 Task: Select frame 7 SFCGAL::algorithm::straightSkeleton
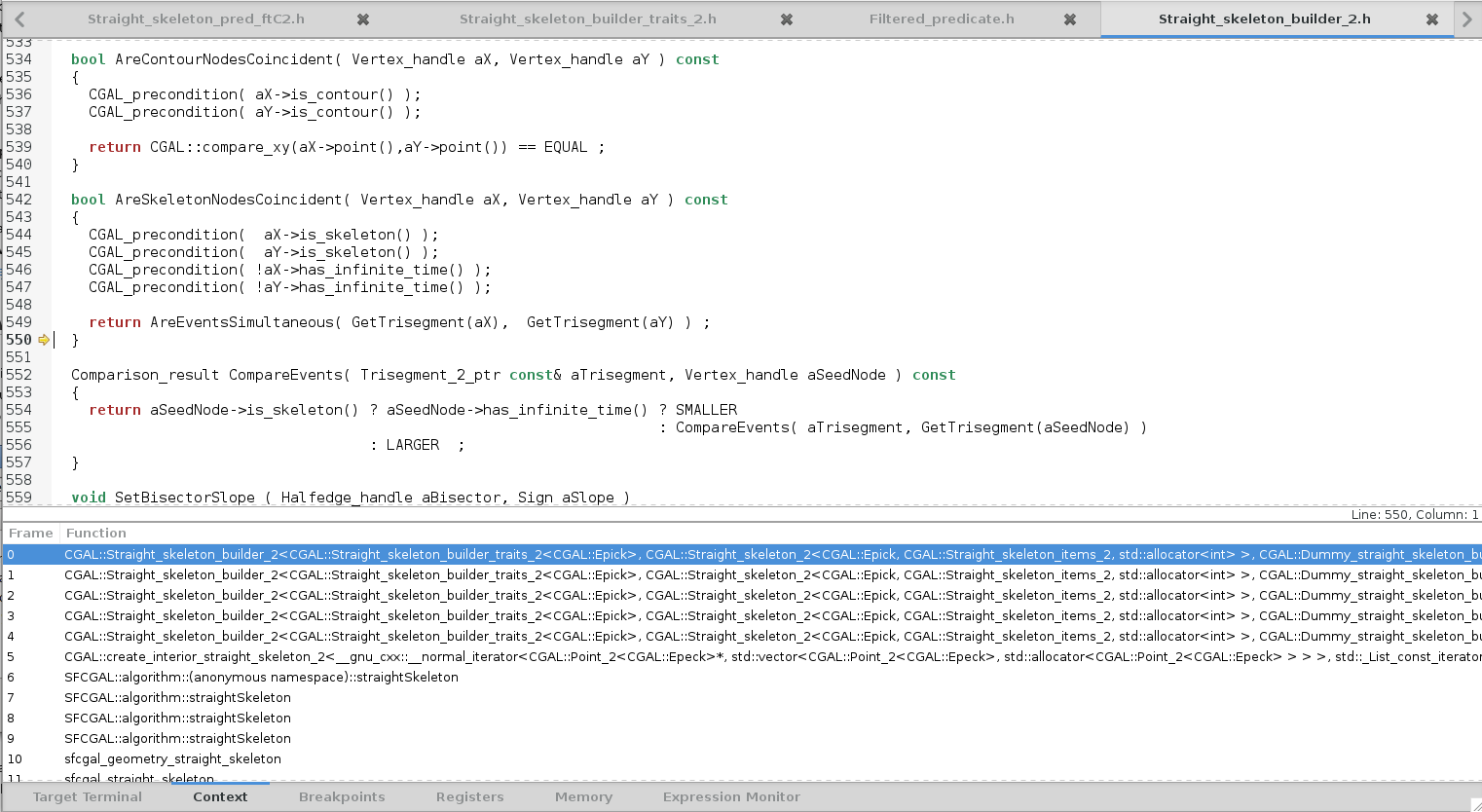pyautogui.click(x=741, y=697)
